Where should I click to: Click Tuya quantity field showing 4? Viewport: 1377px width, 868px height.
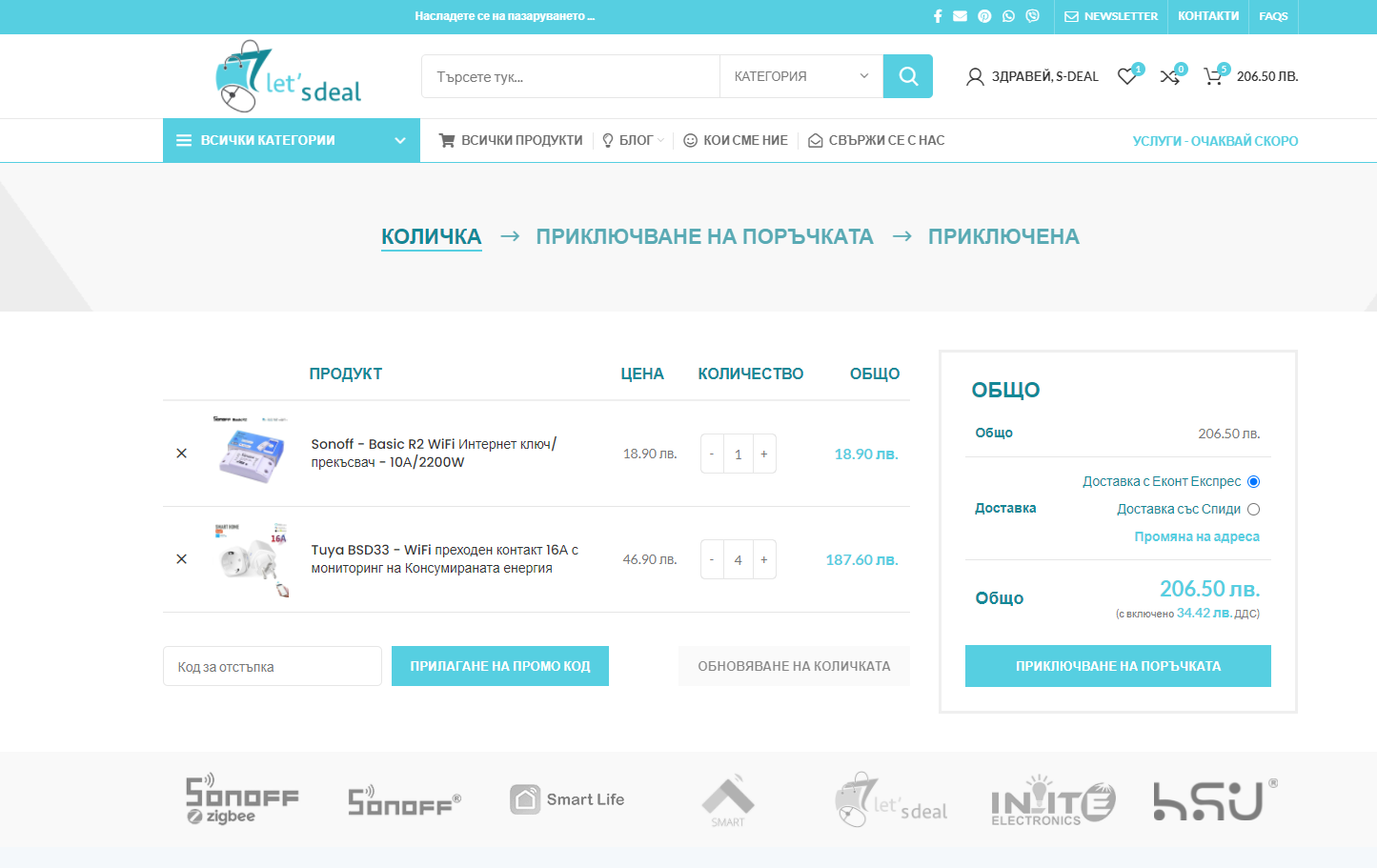pos(738,559)
